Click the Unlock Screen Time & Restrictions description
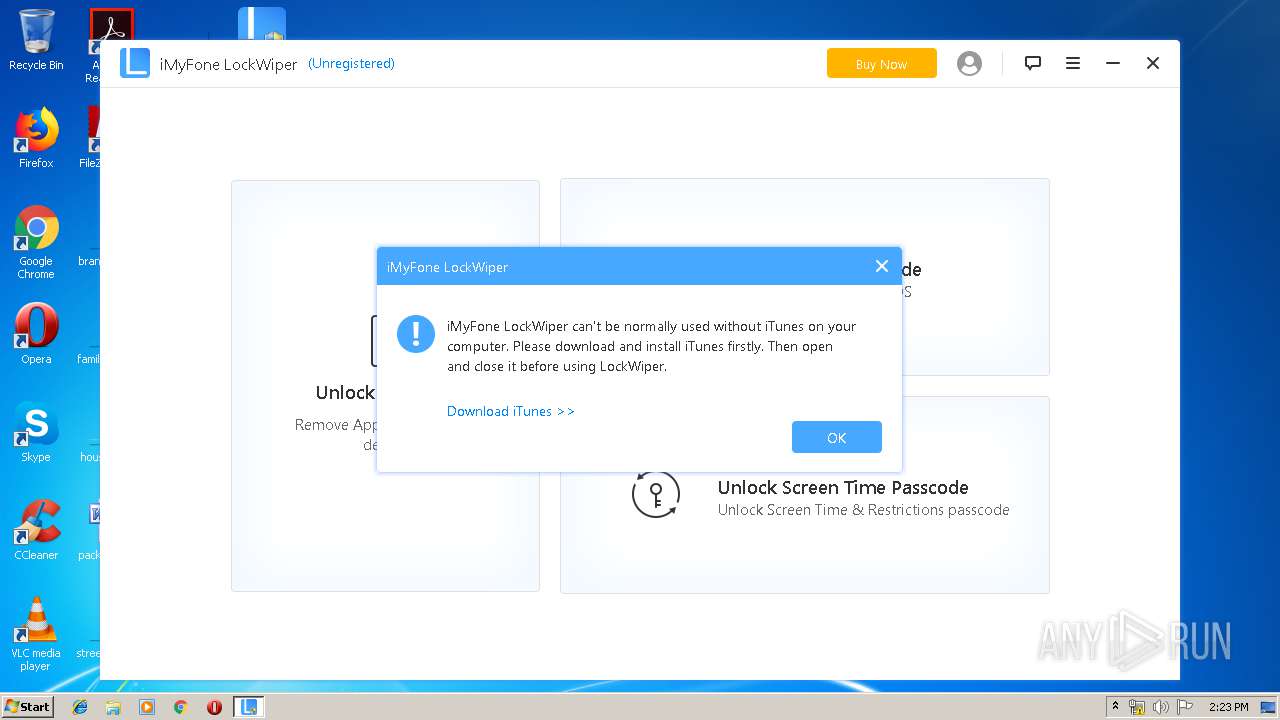 (x=863, y=510)
